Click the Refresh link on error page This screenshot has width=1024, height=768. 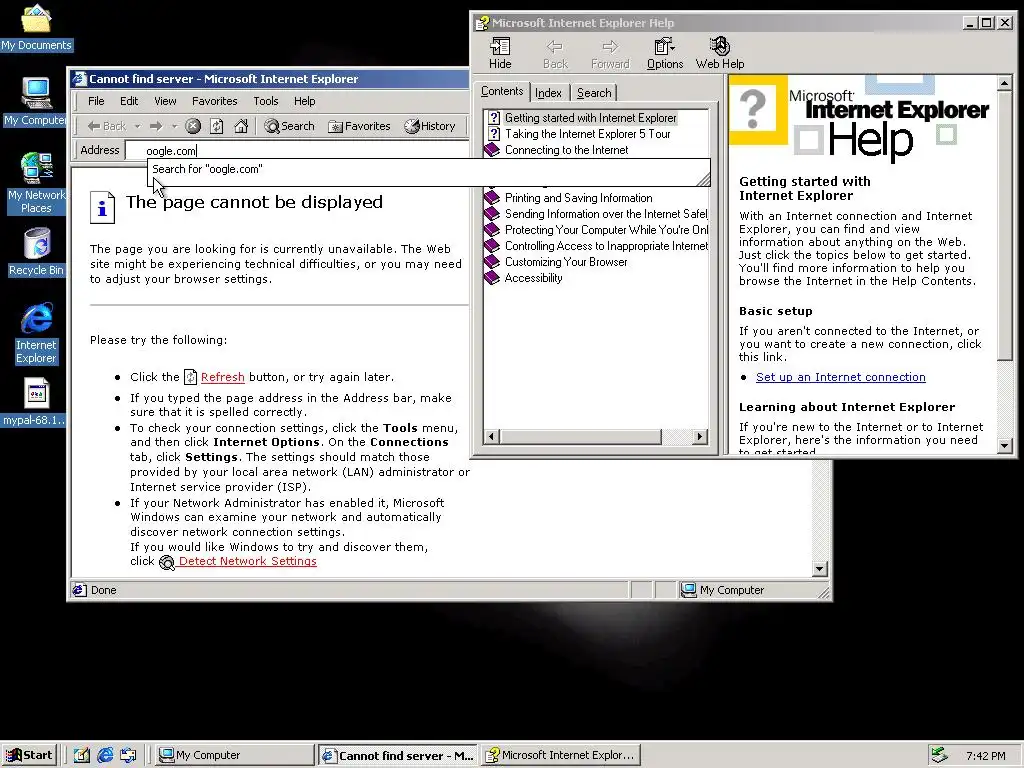(223, 377)
